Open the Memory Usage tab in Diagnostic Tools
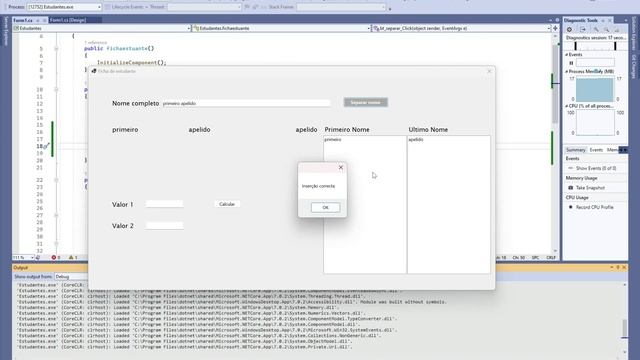640x360 pixels. [612, 150]
